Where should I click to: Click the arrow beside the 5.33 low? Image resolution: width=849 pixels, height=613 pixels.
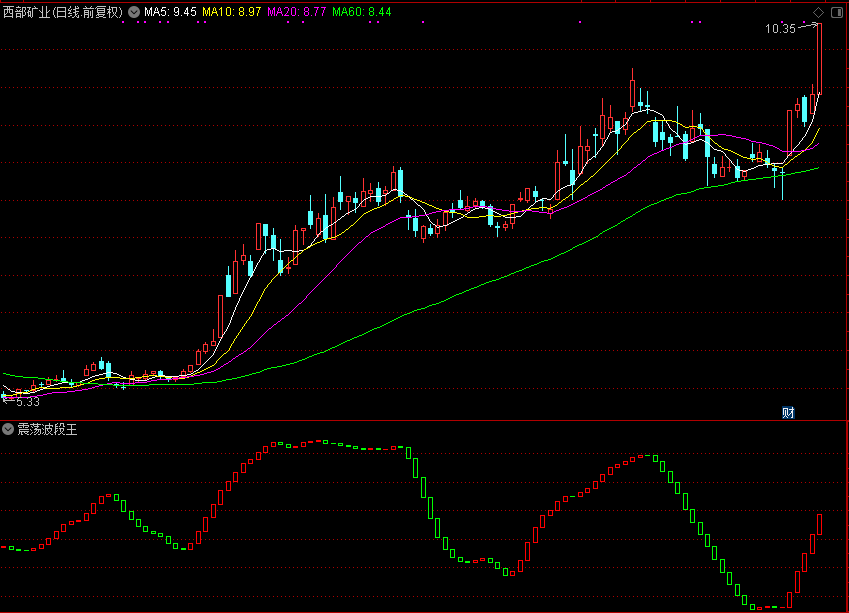click(x=6, y=399)
